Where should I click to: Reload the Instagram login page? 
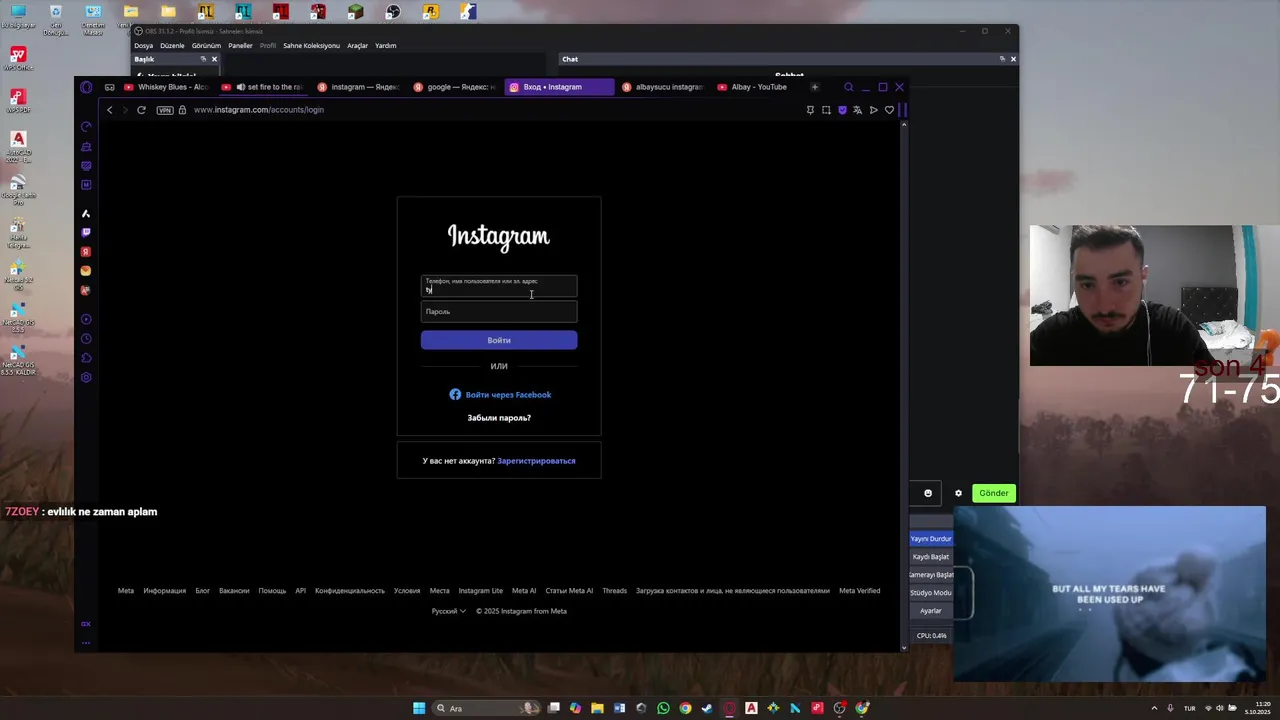141,110
